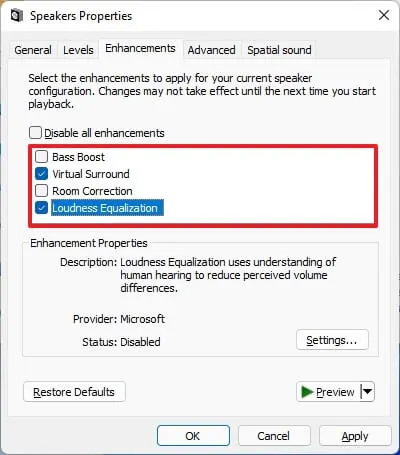Enable the Room Correction checkbox
The height and width of the screenshot is (455, 400).
tap(41, 191)
